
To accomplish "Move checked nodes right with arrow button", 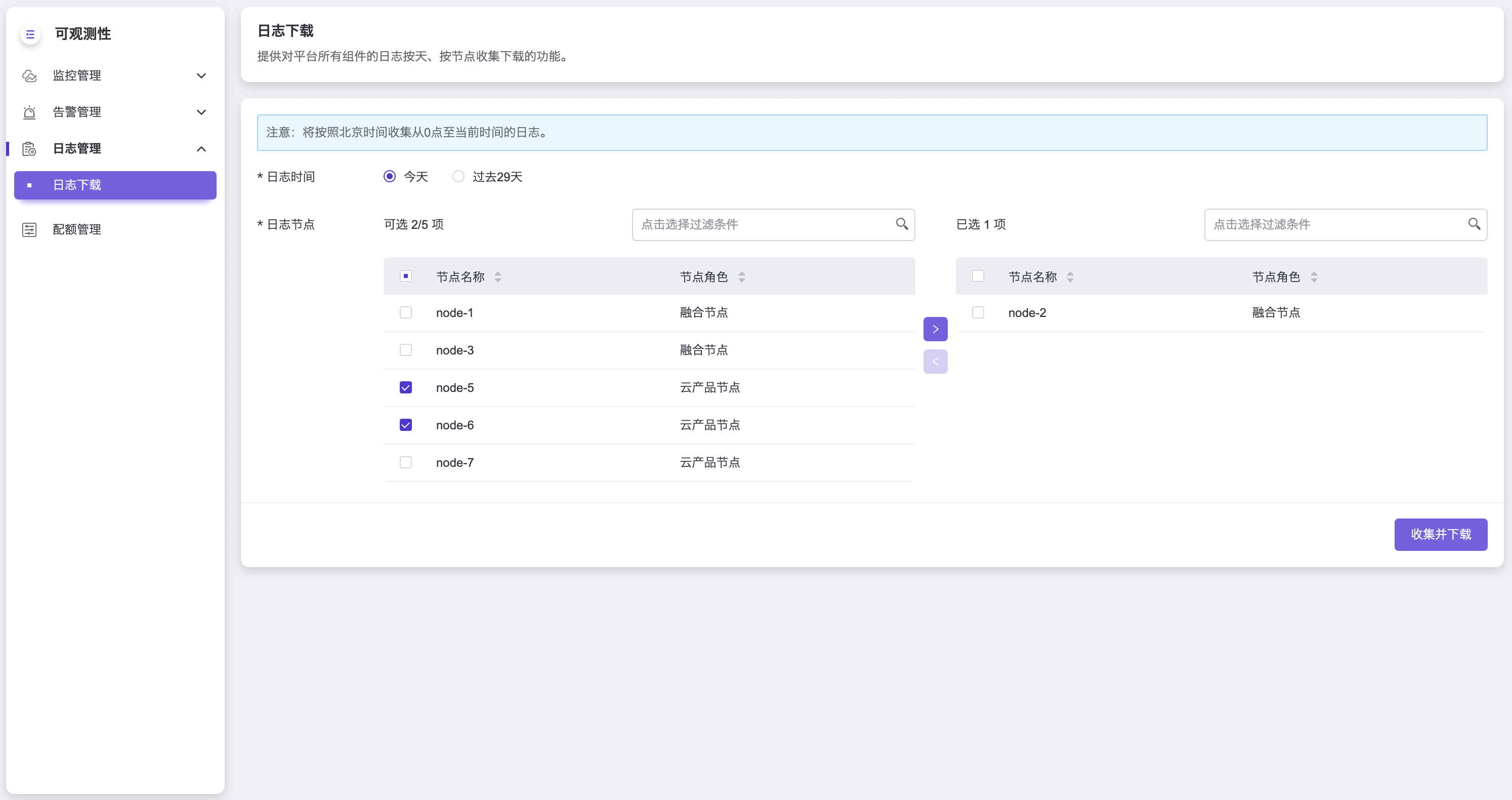I will click(x=935, y=329).
